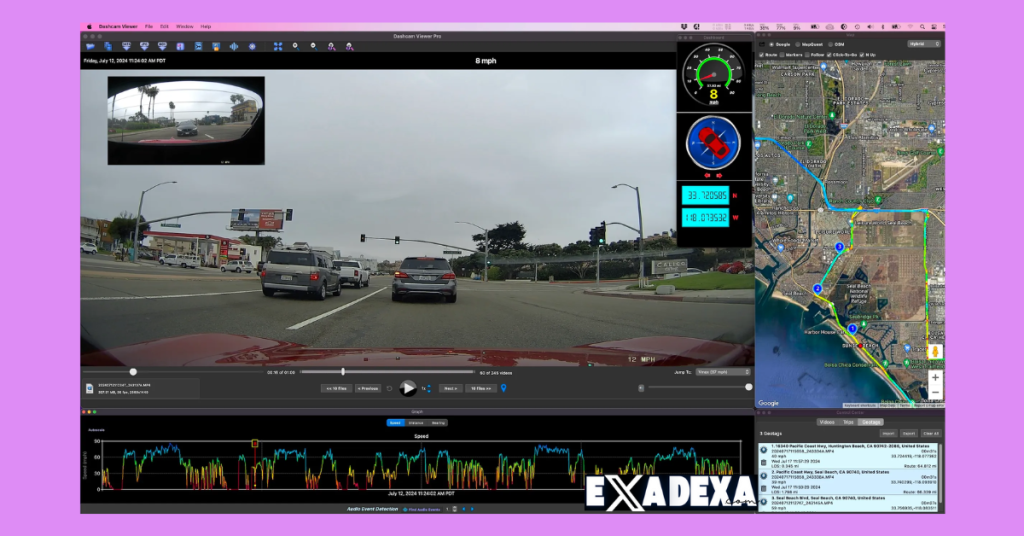Select geotag marker 3 on the map
1024x536 pixels.
pos(840,247)
